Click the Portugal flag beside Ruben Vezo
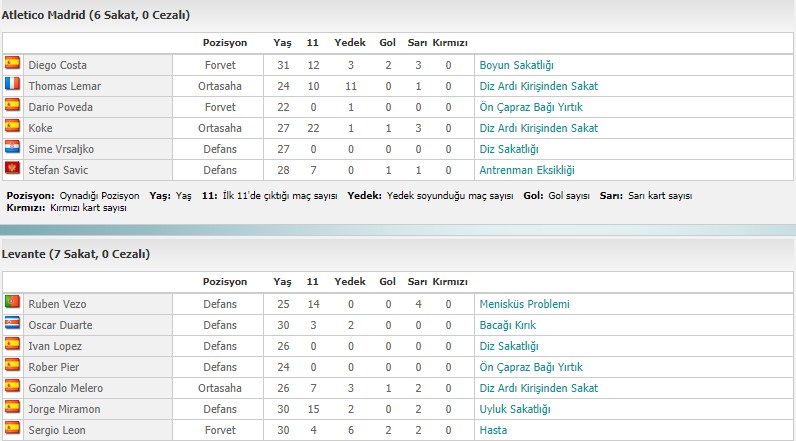This screenshot has width=796, height=441. point(12,302)
